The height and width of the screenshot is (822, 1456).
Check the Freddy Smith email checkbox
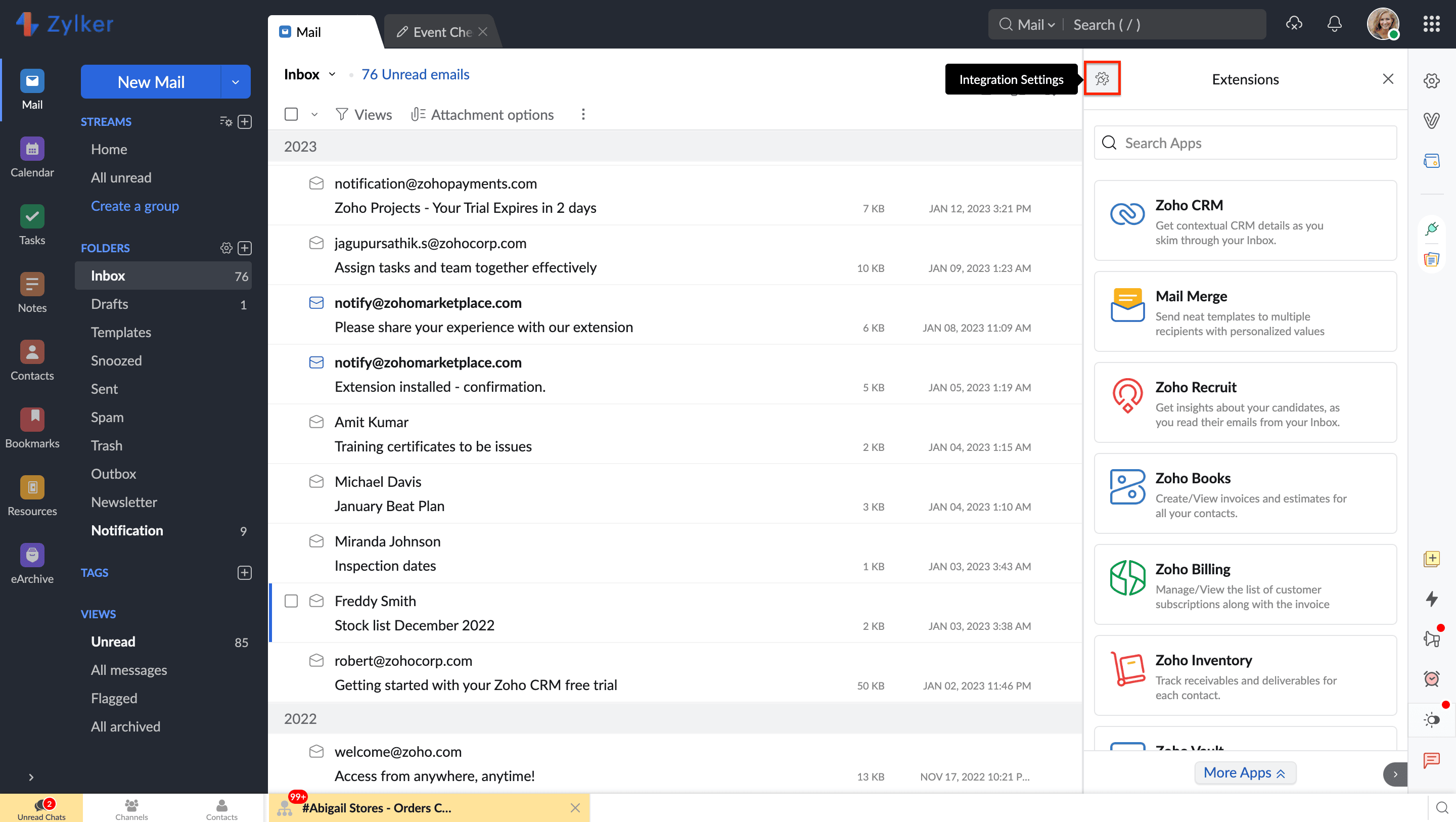[291, 601]
